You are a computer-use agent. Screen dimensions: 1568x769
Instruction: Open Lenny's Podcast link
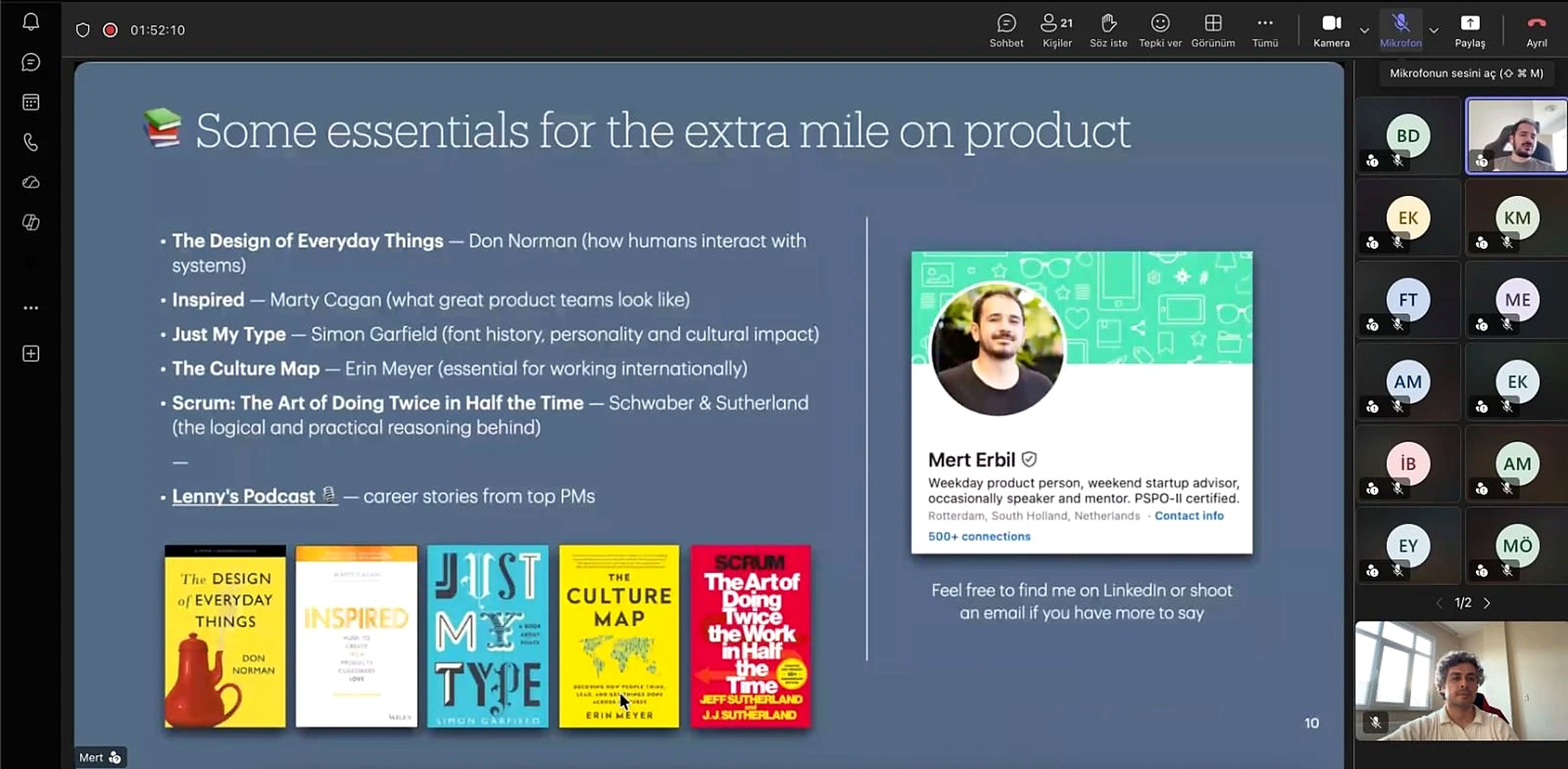(255, 497)
